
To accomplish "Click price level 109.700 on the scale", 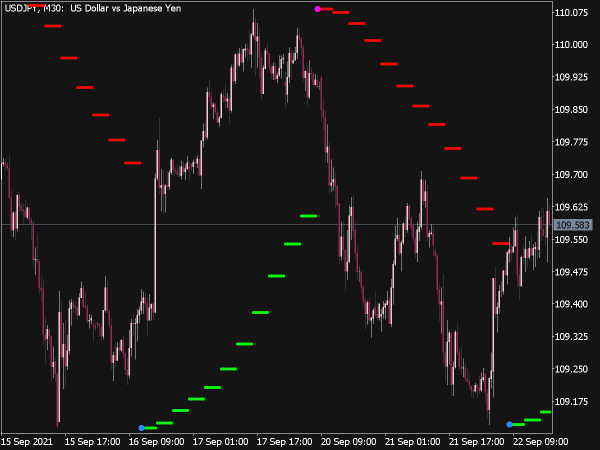I will (x=571, y=175).
